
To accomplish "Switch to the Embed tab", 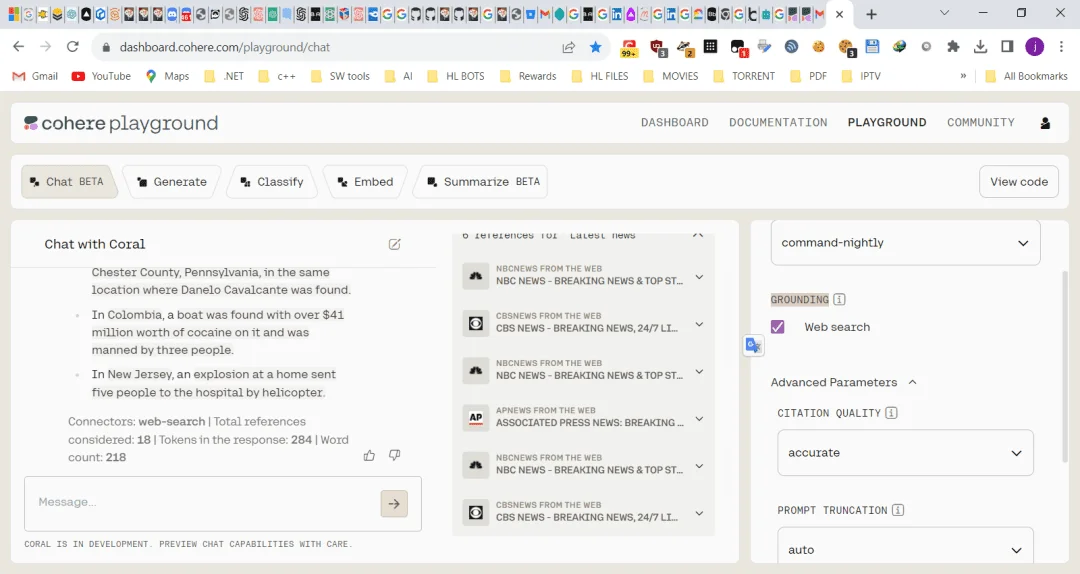I will point(365,182).
